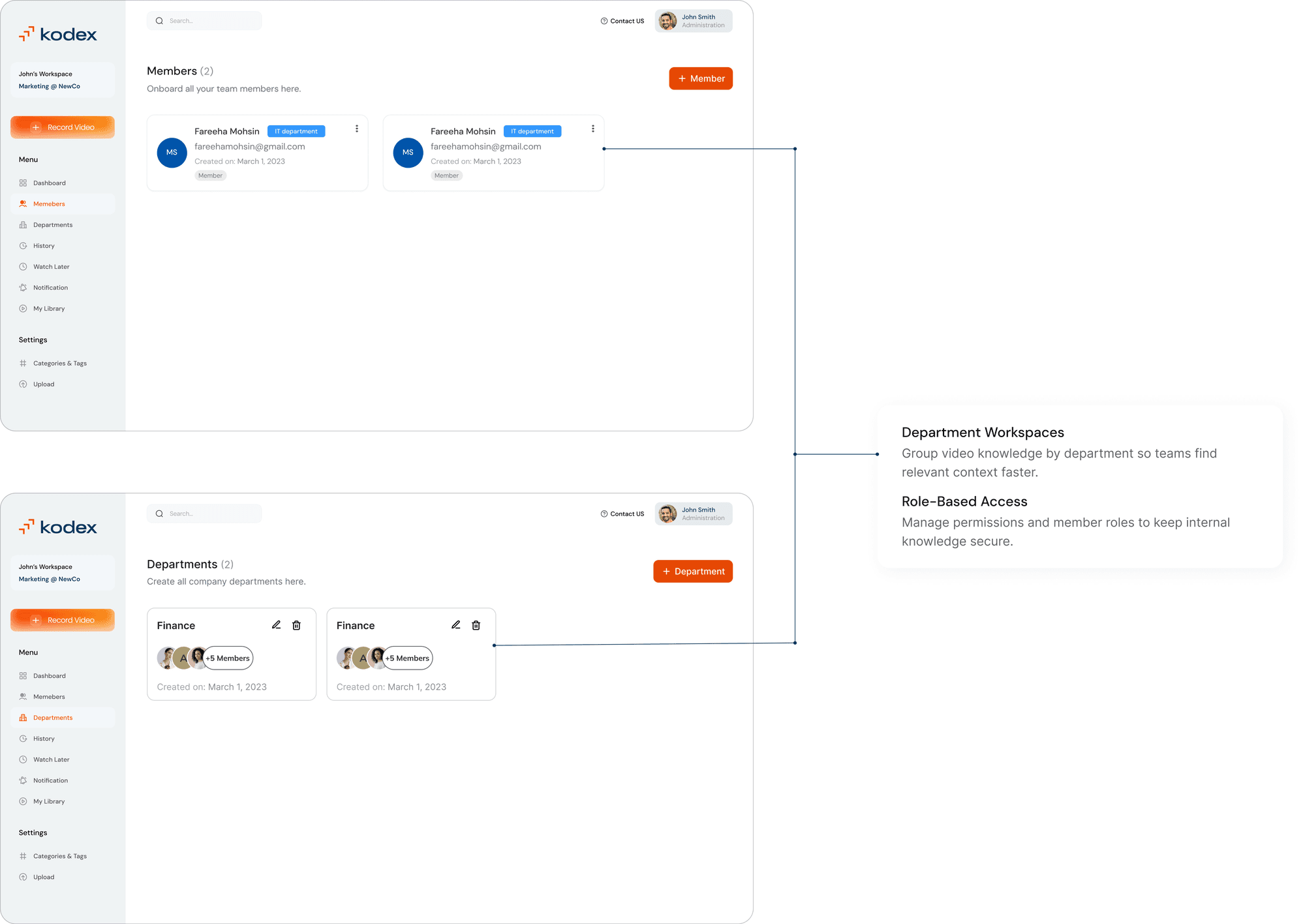
Task: Open three-dot menu on second Fareeha Mohsin card
Action: [x=593, y=129]
